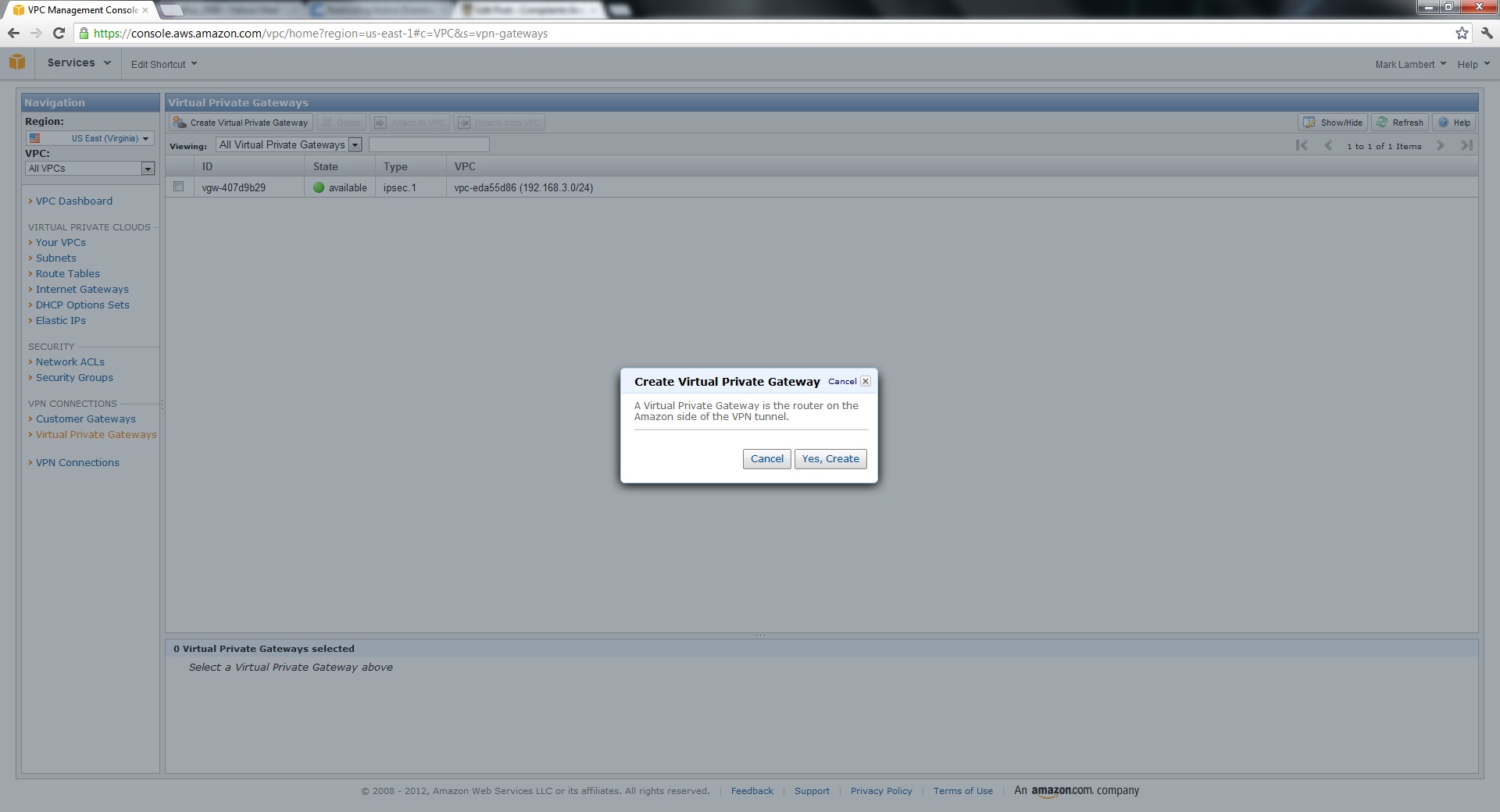
Task: Close the Create Virtual Private Gateway dialog with X
Action: 865,381
